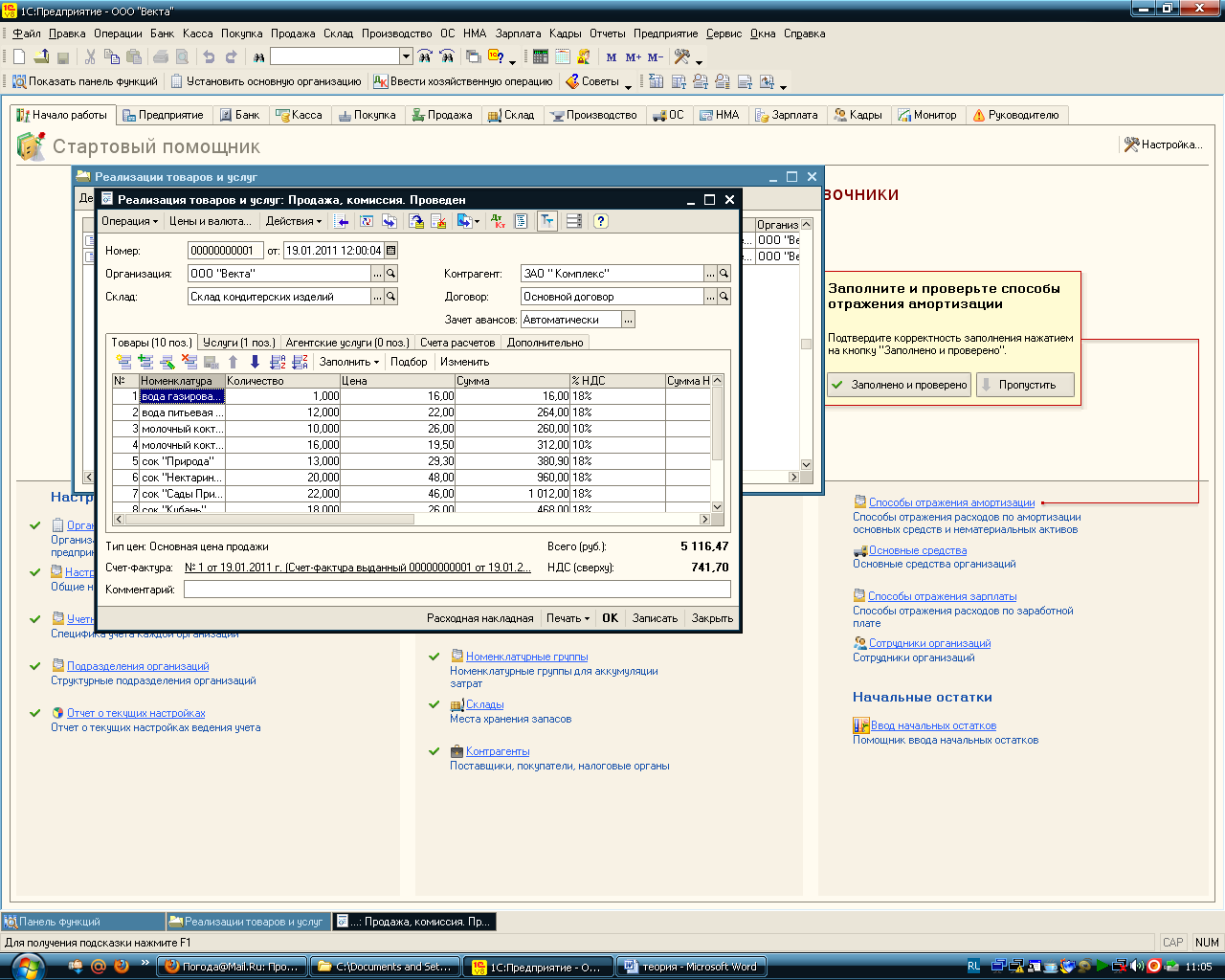The height and width of the screenshot is (980, 1225).
Task: Click the goods table horizontal scrollbar
Action: [412, 520]
